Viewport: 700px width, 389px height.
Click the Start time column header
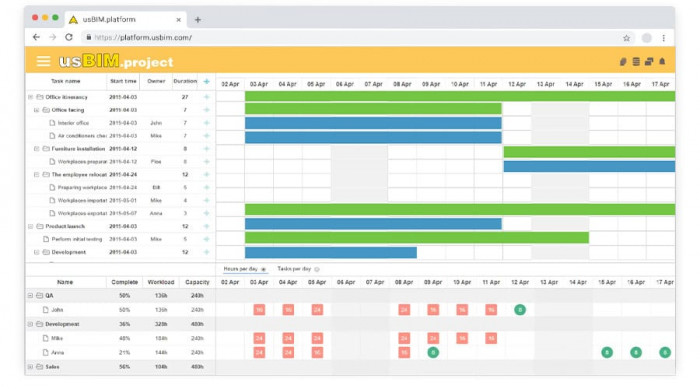click(x=123, y=81)
